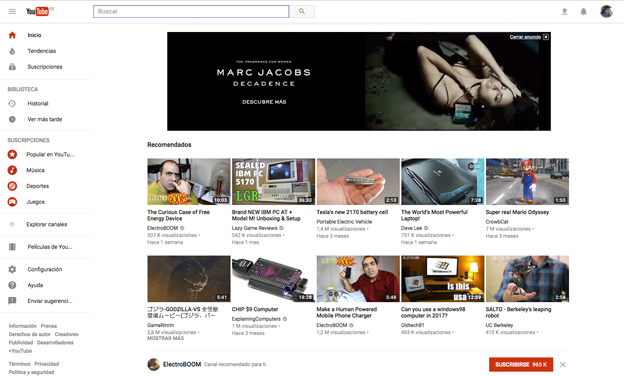Open the Godzilla video thumbnail
624x376 pixels.
coord(189,279)
